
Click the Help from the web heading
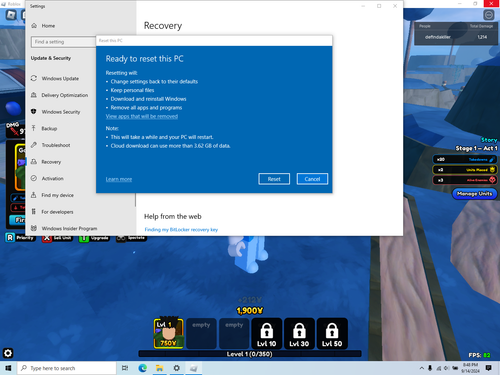tap(173, 217)
